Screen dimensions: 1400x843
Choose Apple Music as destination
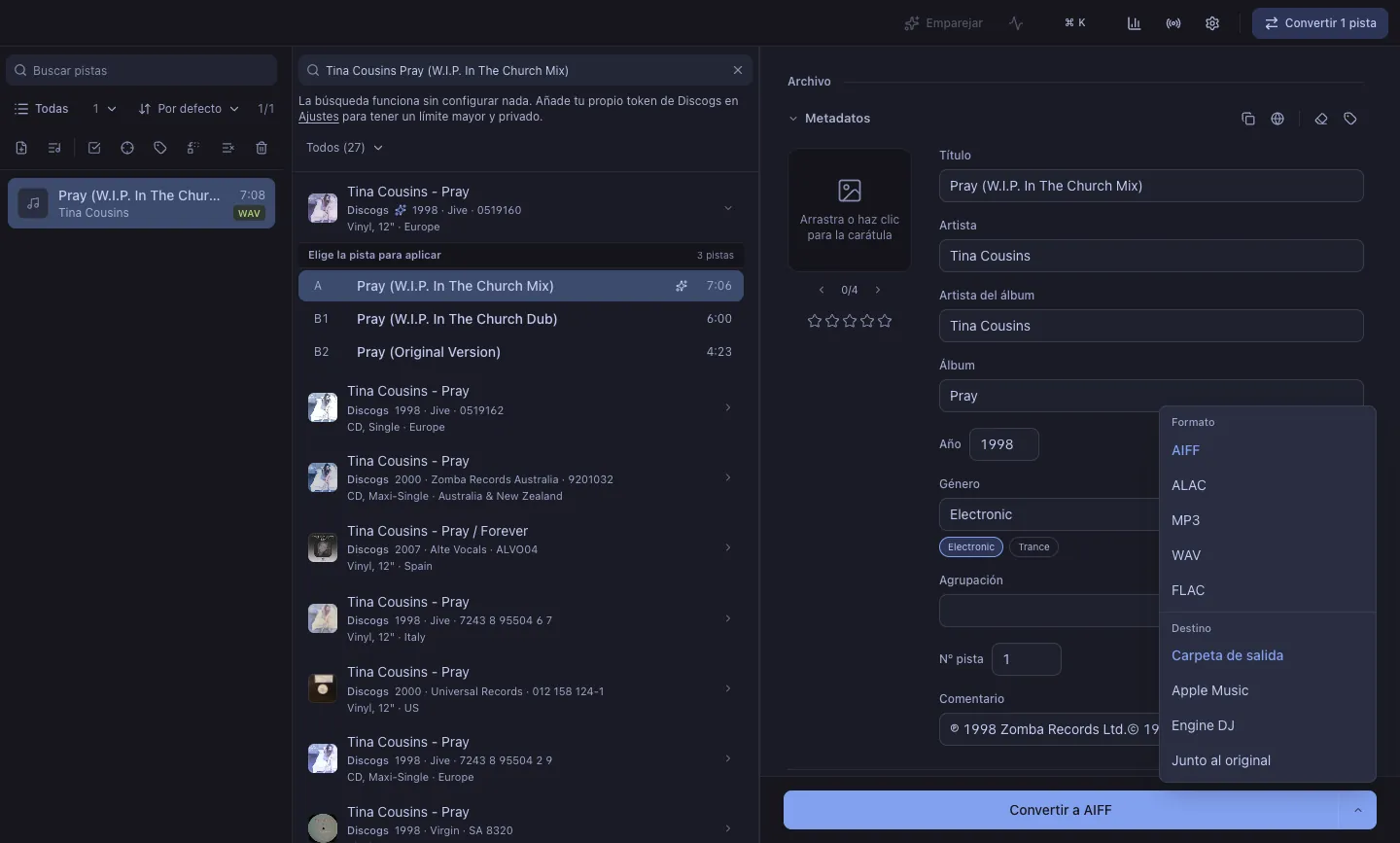1268,690
